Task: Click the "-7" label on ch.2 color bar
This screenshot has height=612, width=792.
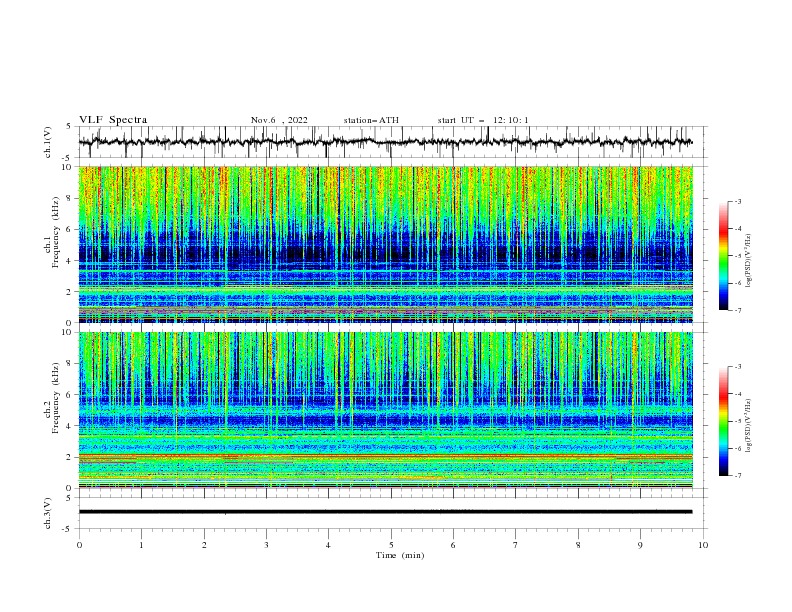Action: (737, 476)
